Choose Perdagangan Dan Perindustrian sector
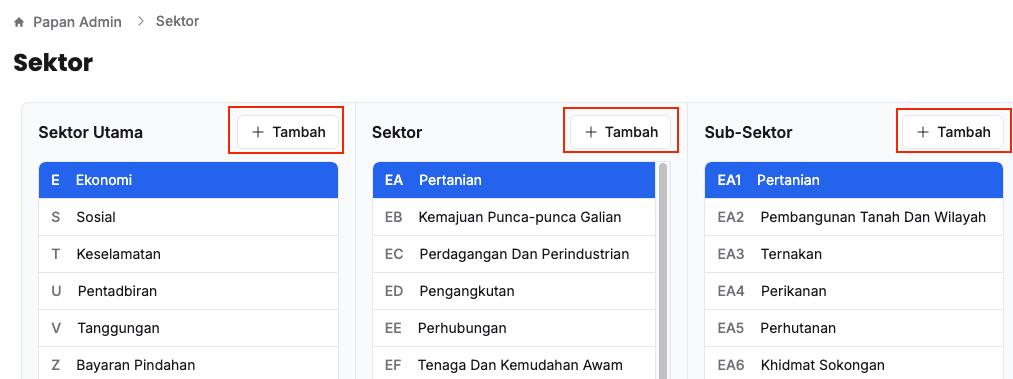Screen dimensions: 1013x379 pyautogui.click(x=514, y=254)
